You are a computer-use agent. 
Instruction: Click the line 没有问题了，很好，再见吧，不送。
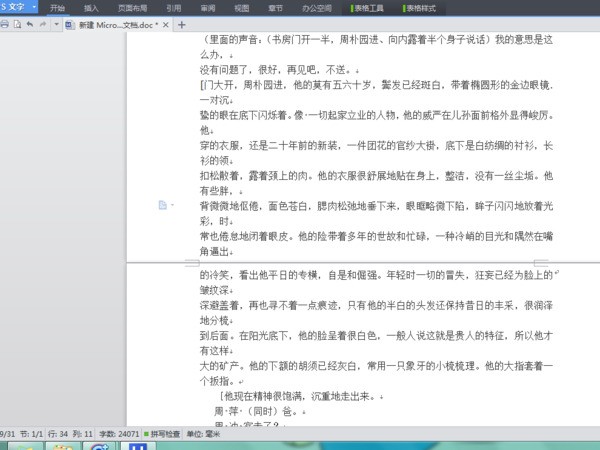coord(279,70)
